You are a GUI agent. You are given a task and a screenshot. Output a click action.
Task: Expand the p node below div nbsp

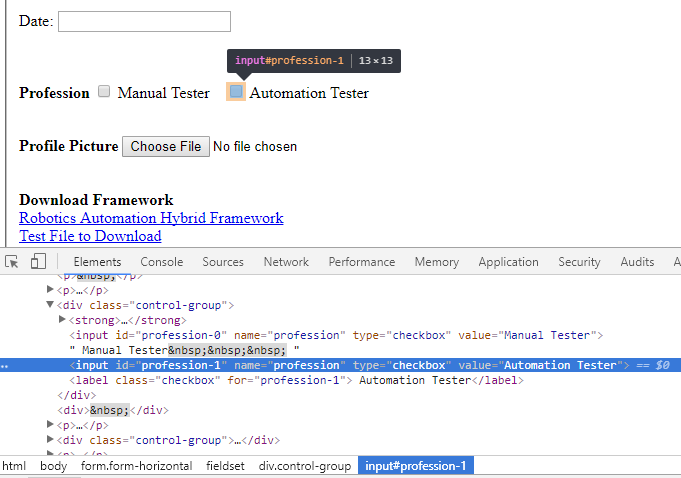(50, 425)
